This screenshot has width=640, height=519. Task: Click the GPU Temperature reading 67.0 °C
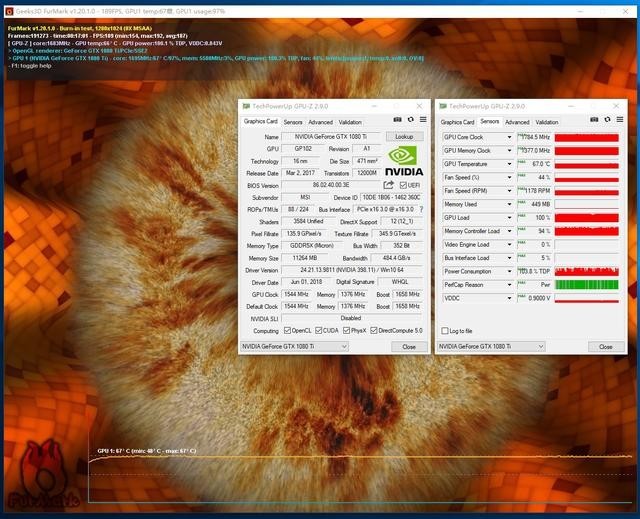pos(534,164)
